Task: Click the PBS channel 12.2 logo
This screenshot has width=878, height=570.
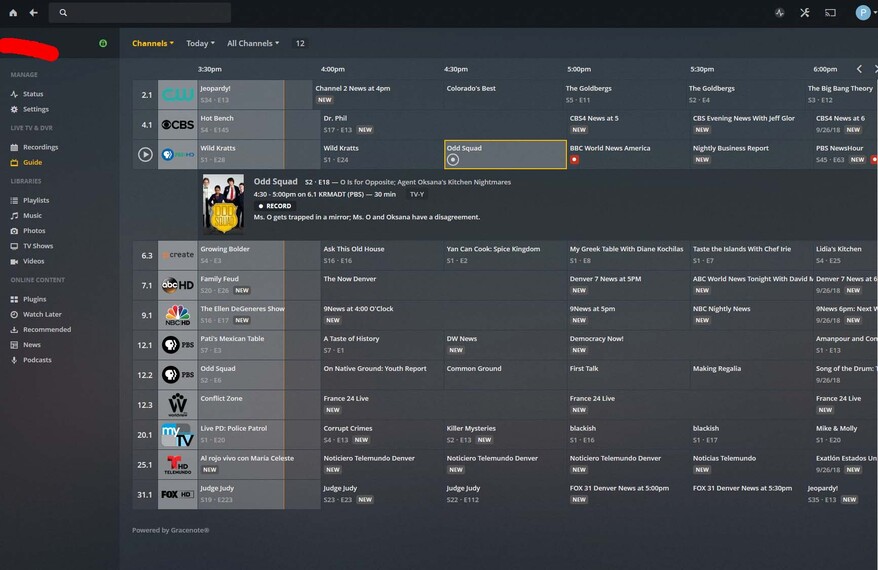Action: coord(178,375)
